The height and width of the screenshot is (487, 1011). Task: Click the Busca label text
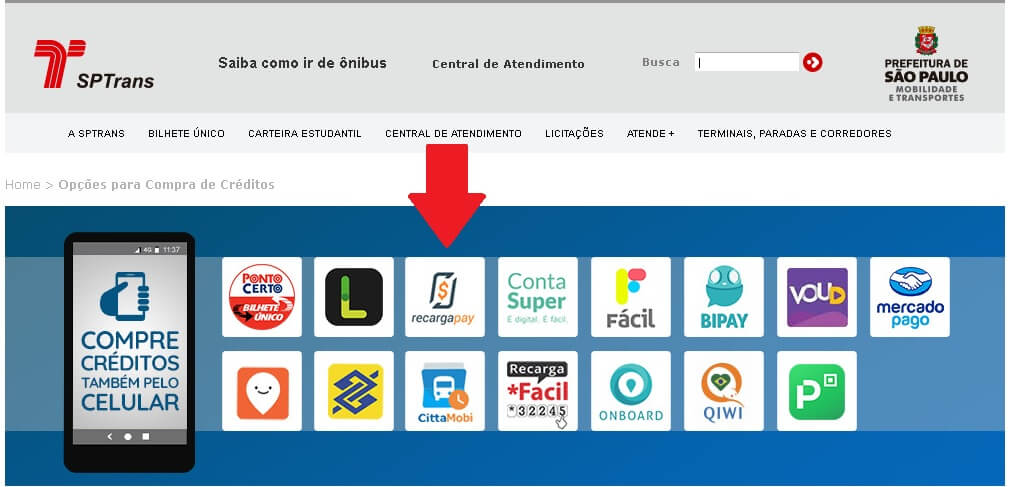point(661,63)
